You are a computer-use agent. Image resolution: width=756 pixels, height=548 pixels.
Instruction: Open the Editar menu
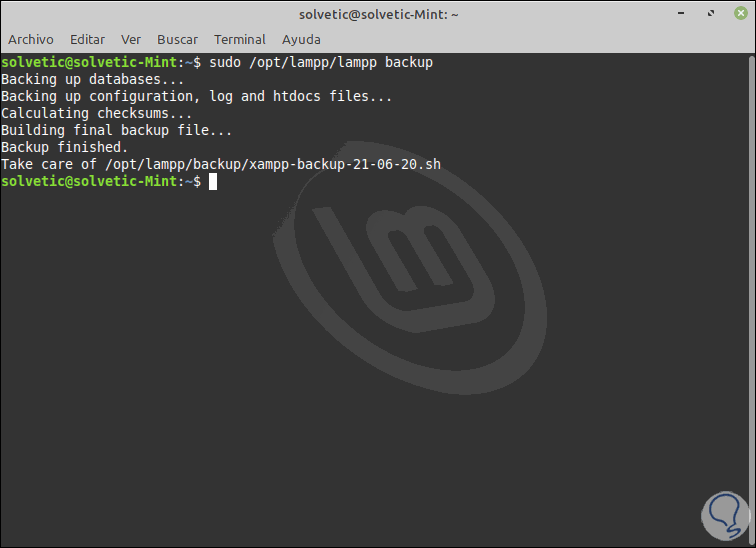(x=87, y=40)
